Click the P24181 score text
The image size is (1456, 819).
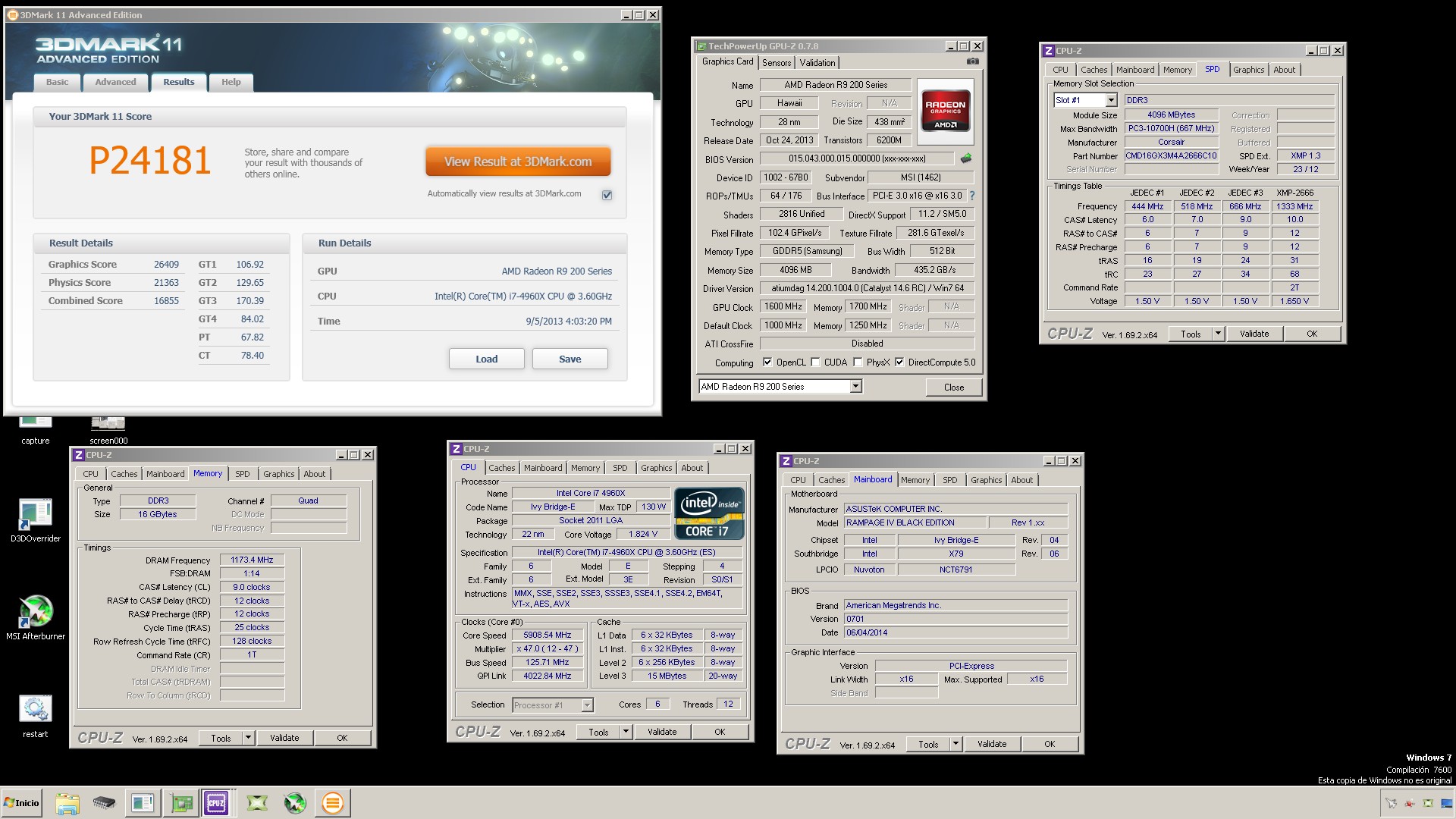point(150,161)
